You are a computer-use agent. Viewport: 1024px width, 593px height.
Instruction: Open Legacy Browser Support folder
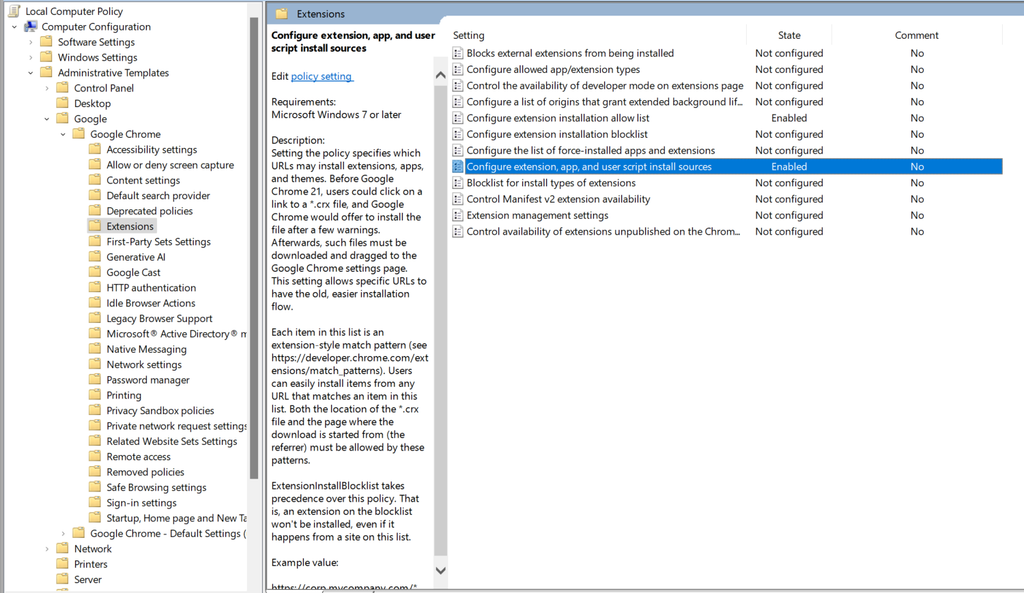(x=159, y=318)
